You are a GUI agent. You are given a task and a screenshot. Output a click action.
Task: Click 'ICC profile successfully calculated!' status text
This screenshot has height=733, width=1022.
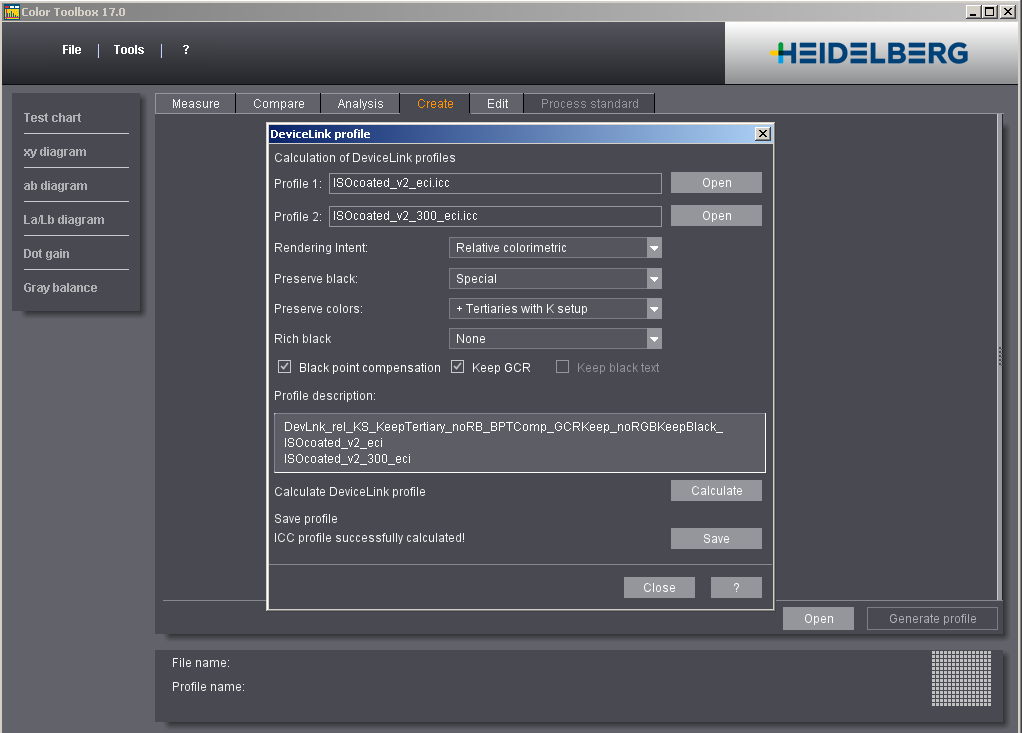coord(370,538)
